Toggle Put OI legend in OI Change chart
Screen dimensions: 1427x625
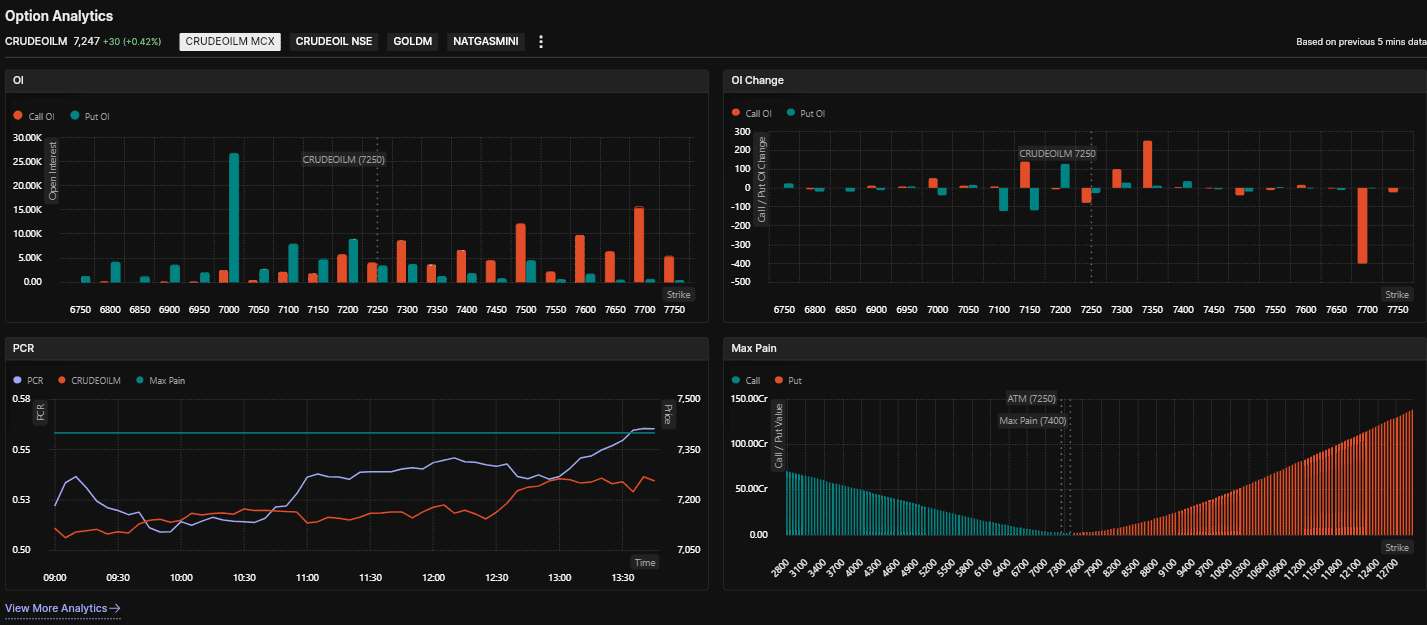807,113
